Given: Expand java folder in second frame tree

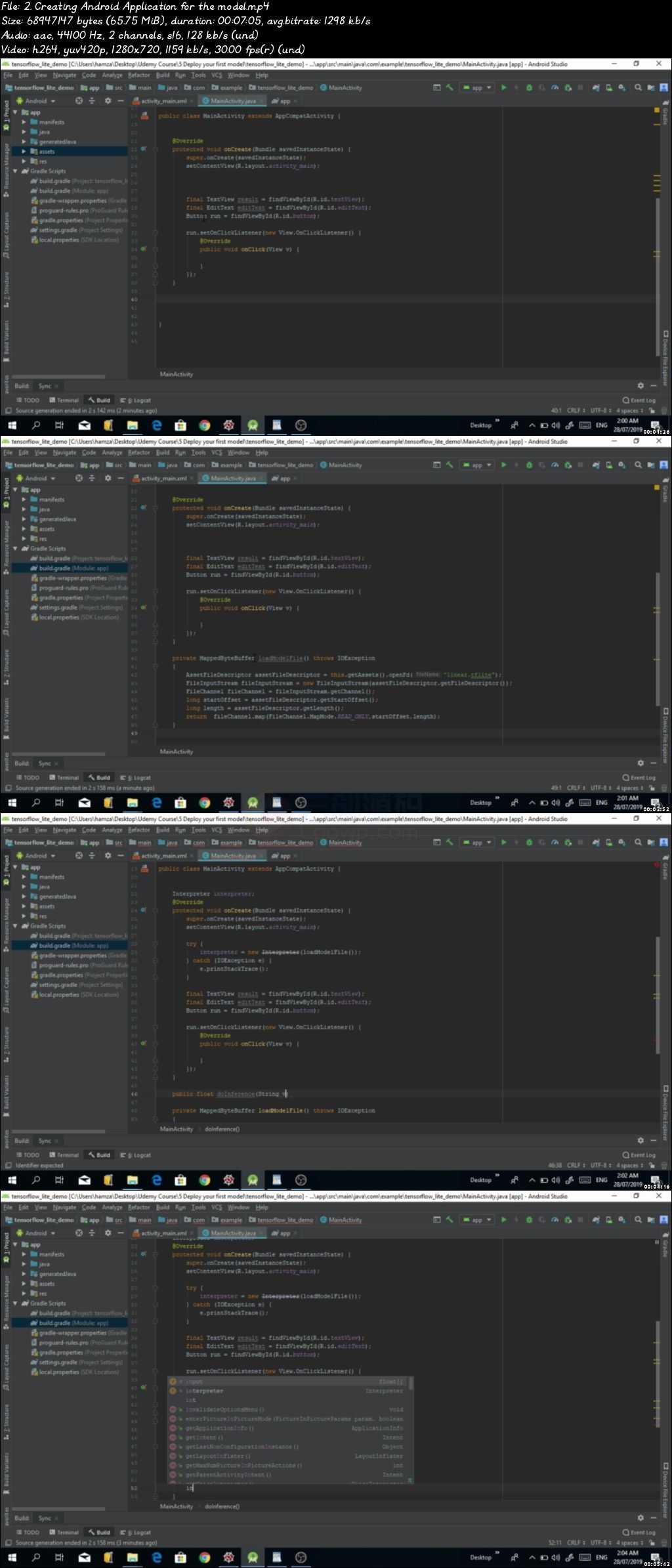Looking at the screenshot, I should click(x=24, y=509).
